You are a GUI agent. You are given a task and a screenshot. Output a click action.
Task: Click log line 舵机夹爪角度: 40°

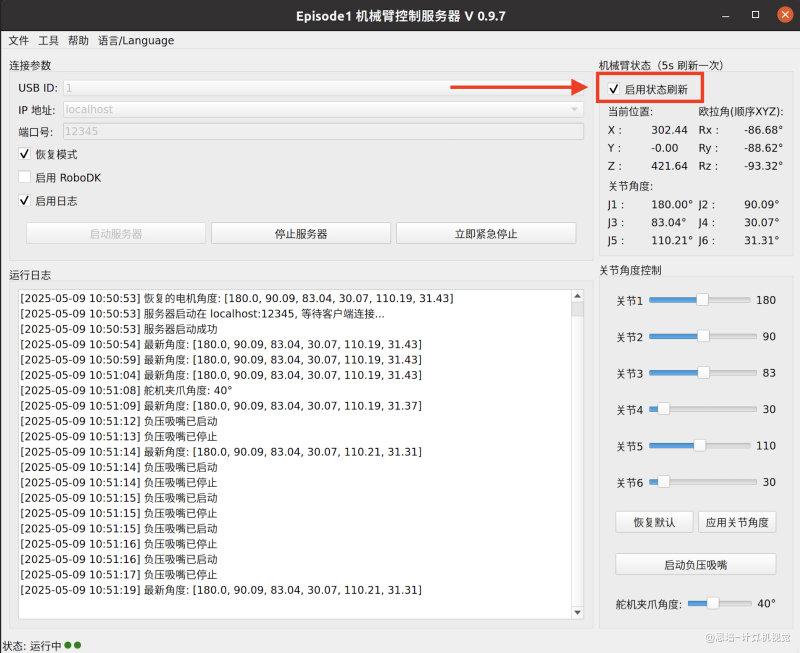tap(126, 390)
